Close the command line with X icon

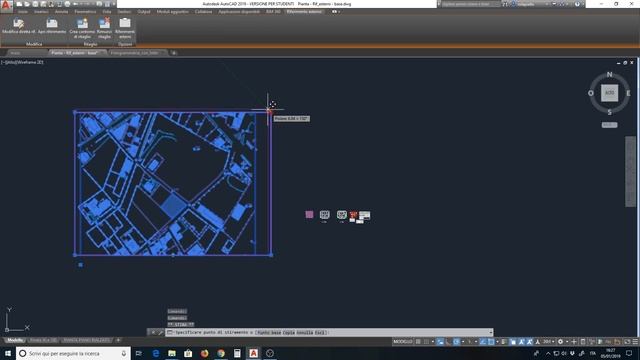click(x=153, y=332)
